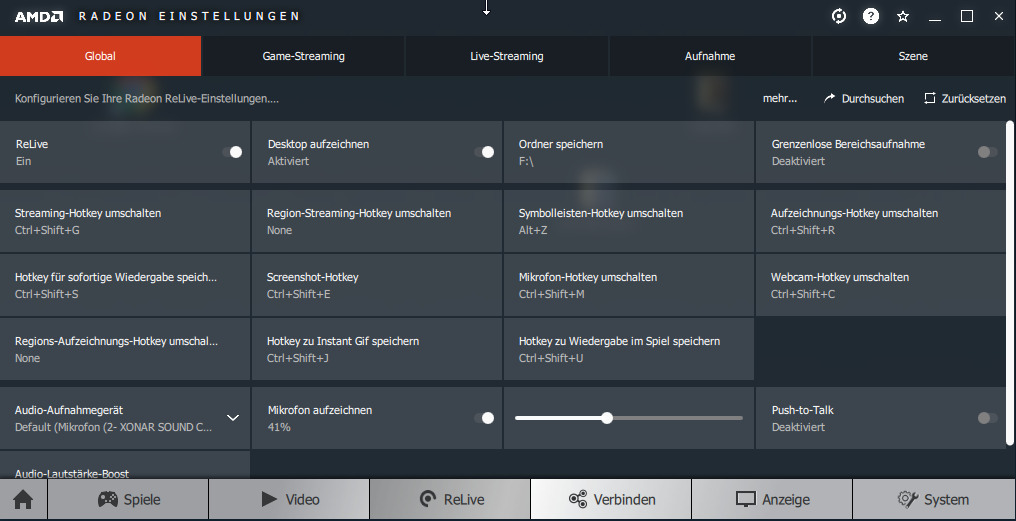Toggle the ReLive switch off
This screenshot has height=521, width=1016.
232,152
